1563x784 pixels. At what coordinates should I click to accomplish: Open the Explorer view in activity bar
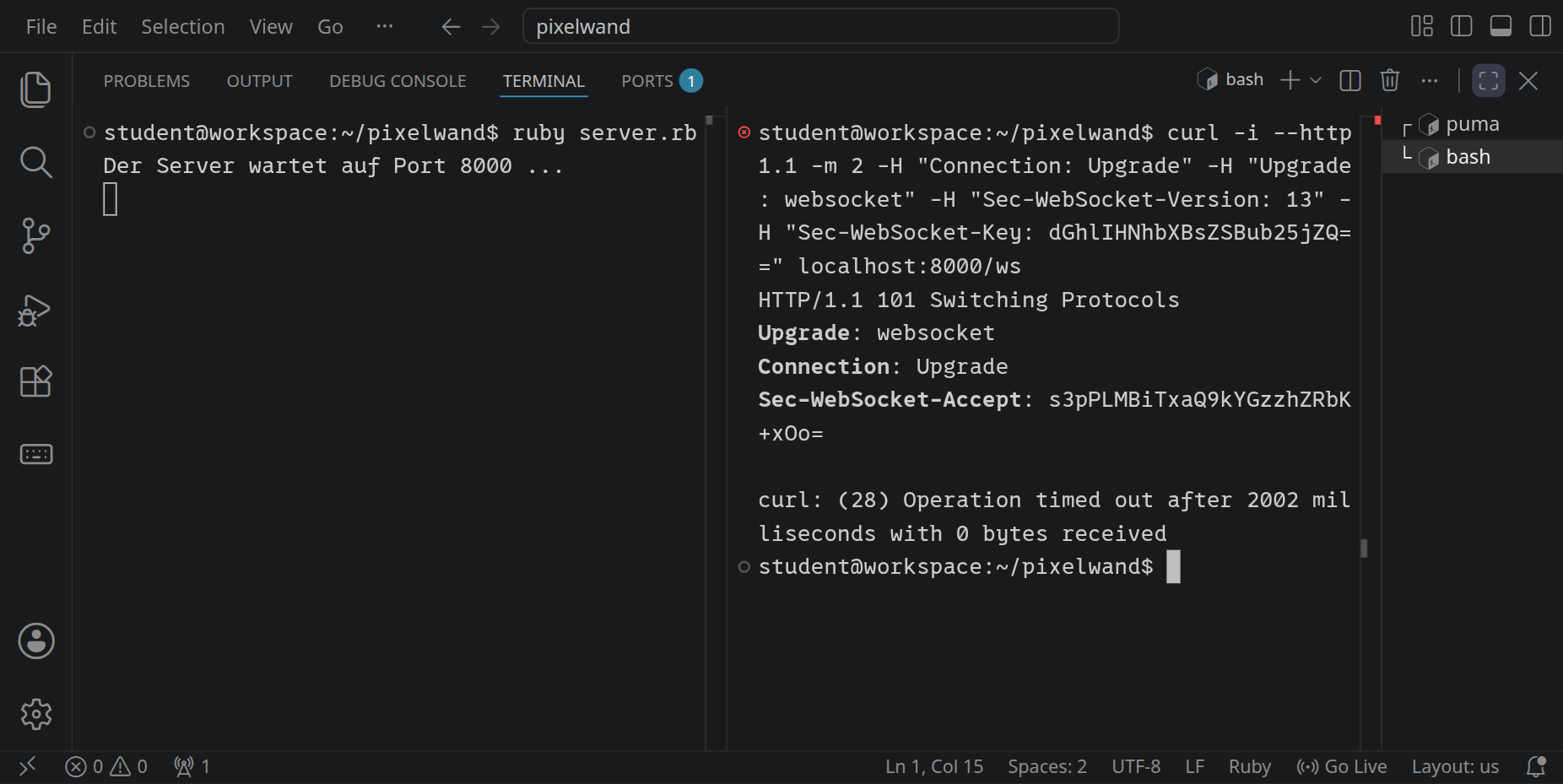click(35, 89)
